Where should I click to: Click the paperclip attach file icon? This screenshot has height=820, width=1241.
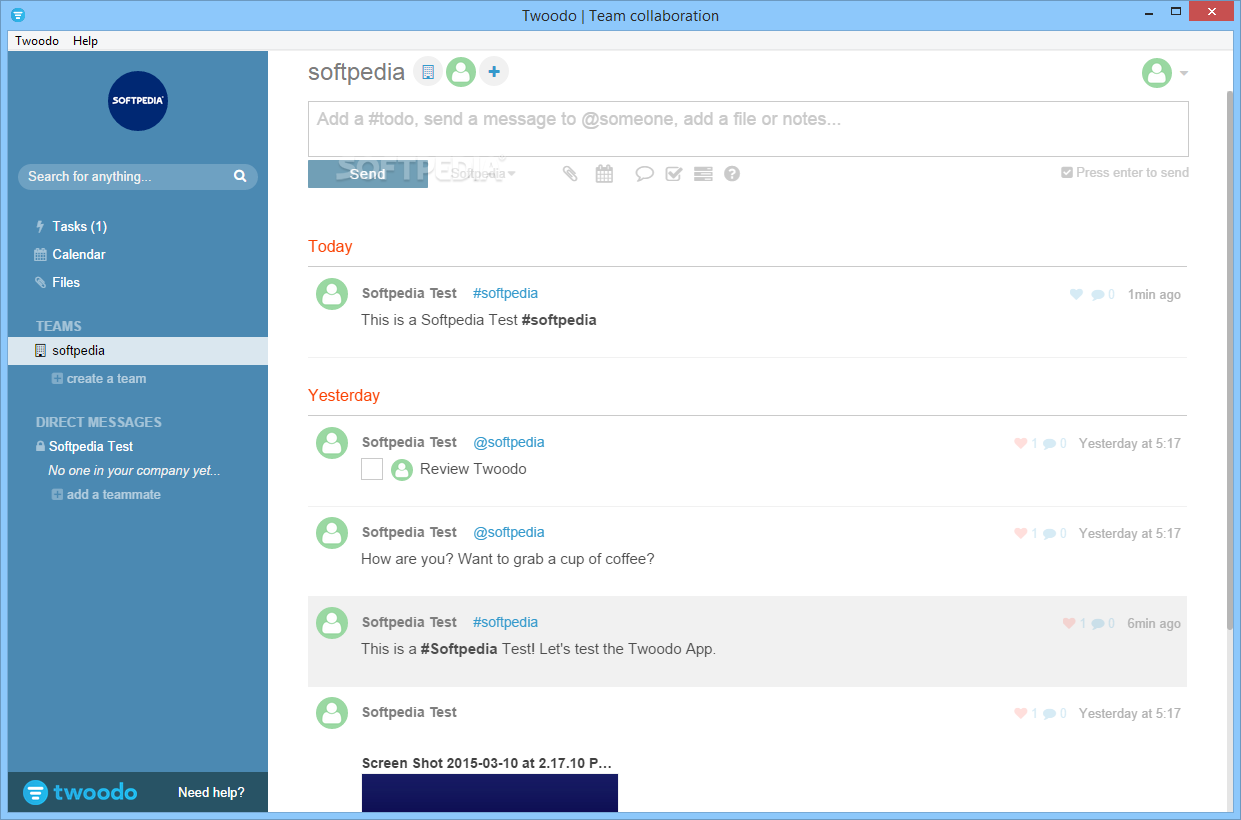[x=570, y=174]
